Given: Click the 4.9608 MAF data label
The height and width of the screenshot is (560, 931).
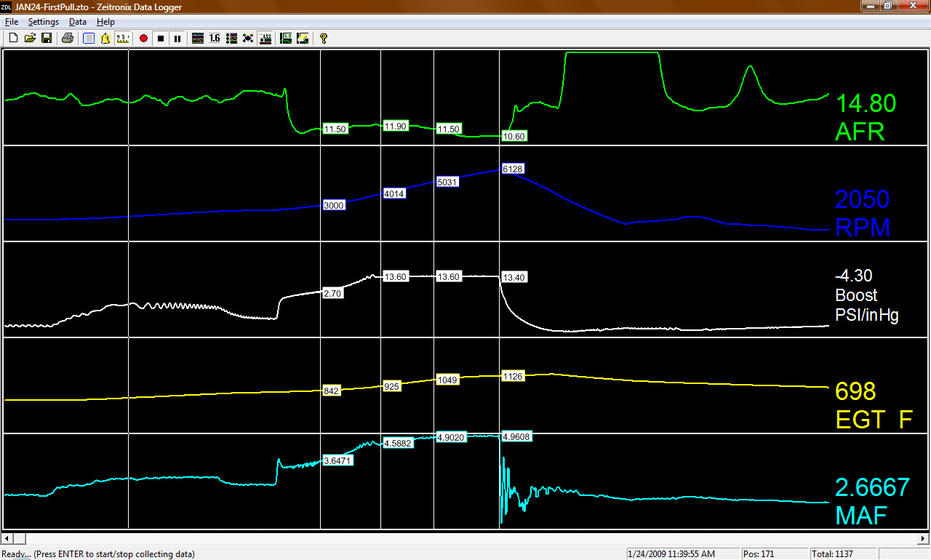Looking at the screenshot, I should click(x=517, y=436).
